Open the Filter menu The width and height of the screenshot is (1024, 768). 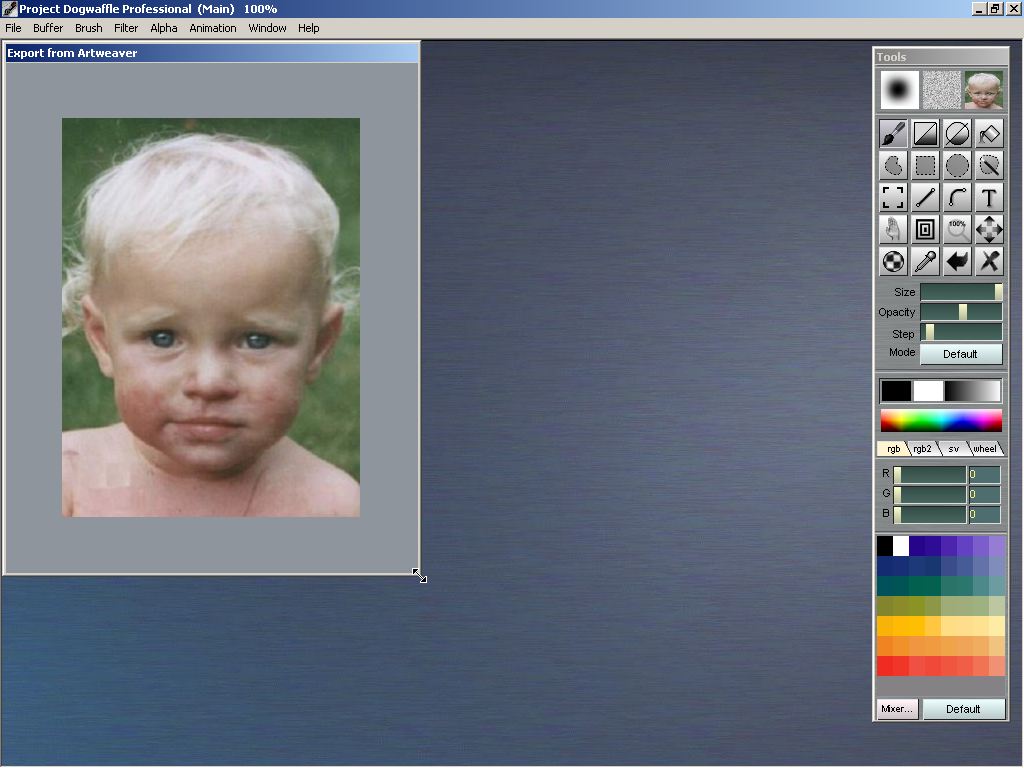pyautogui.click(x=126, y=28)
